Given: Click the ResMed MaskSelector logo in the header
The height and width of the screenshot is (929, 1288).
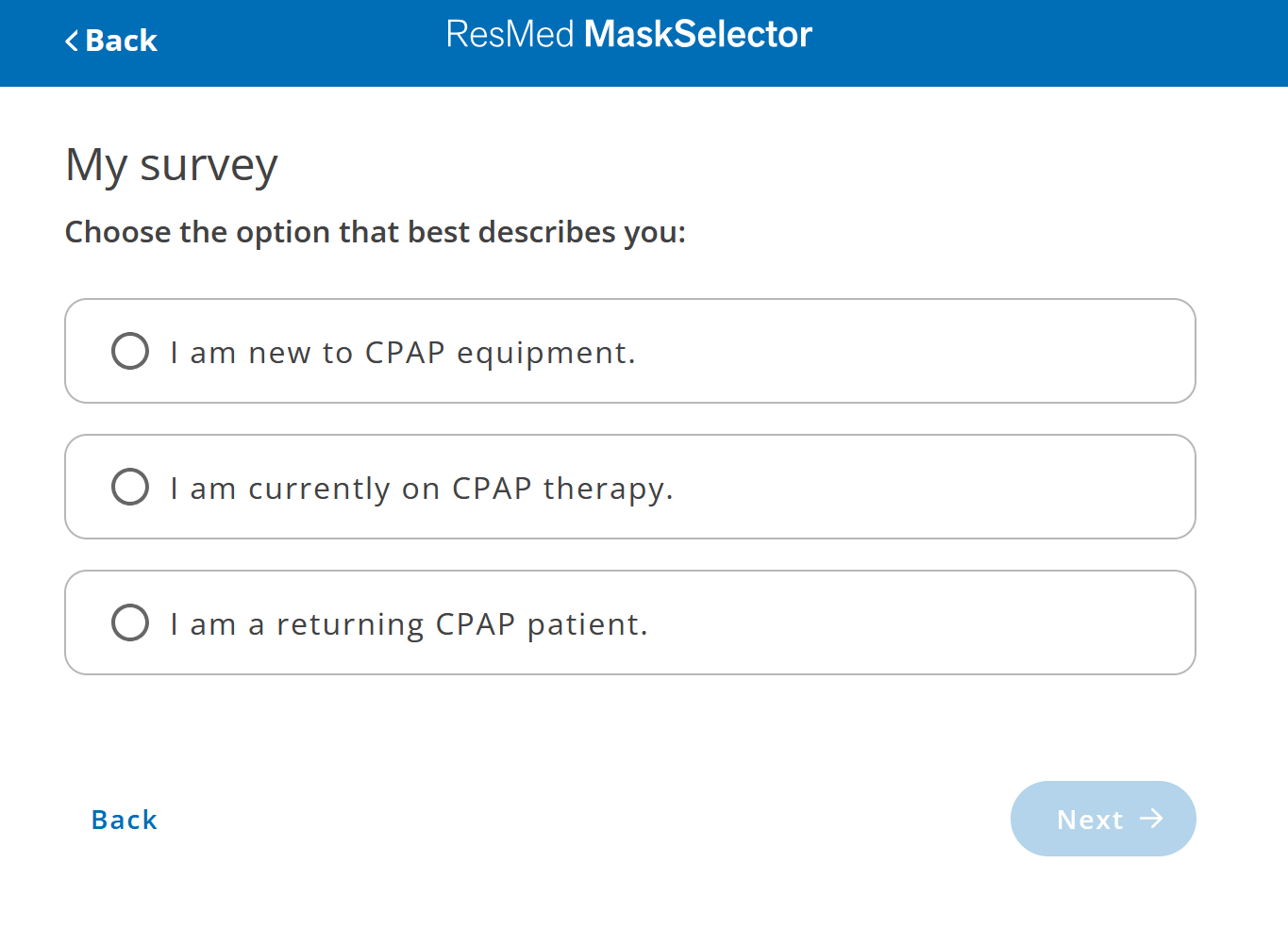Looking at the screenshot, I should pos(629,34).
